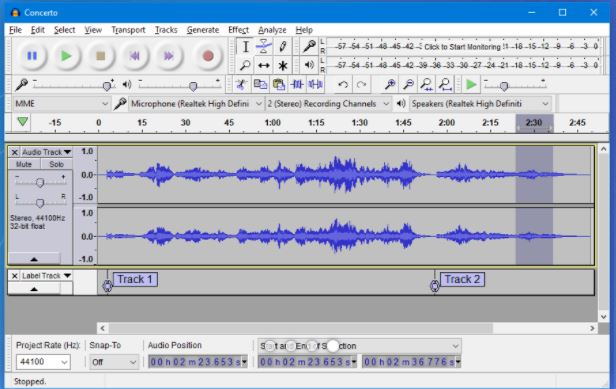
Task: Click the playback speed slider handle
Action: [504, 86]
